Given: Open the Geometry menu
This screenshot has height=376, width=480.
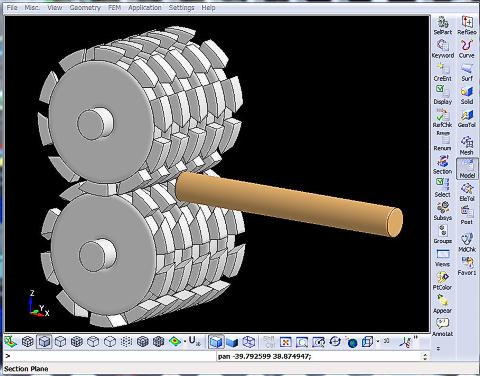Looking at the screenshot, I should (x=85, y=7).
